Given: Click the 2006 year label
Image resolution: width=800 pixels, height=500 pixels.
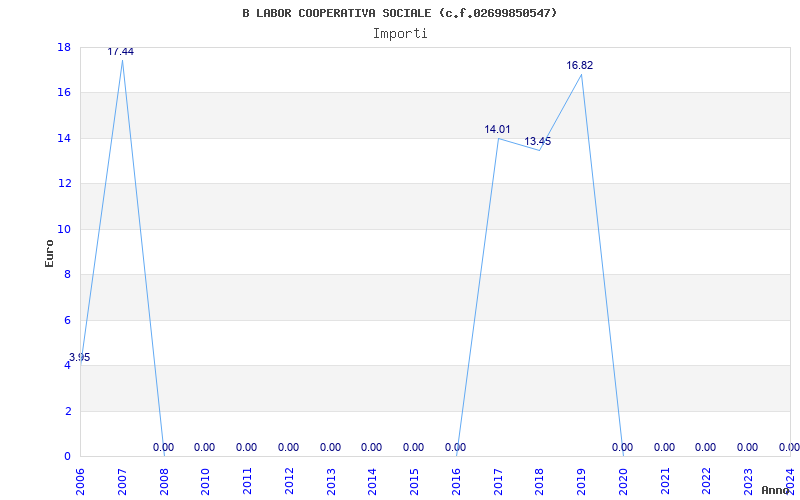Looking at the screenshot, I should 80,482.
